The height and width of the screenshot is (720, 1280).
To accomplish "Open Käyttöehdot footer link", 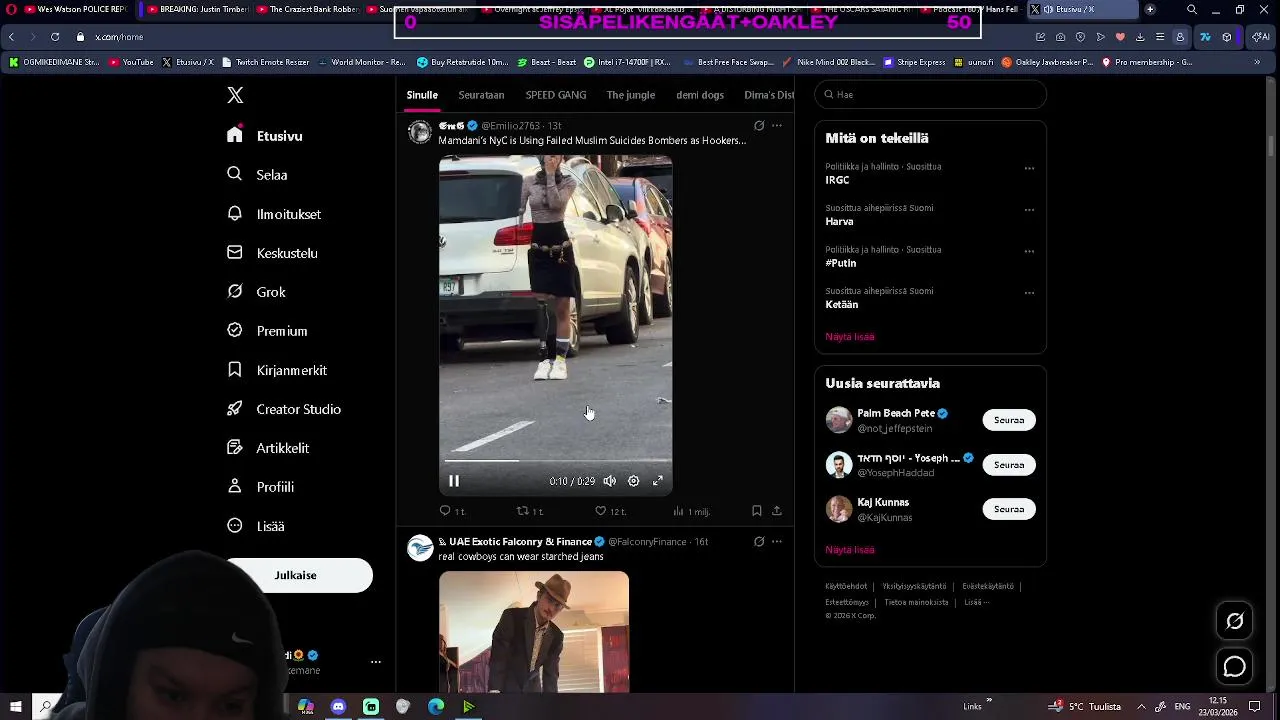I will tap(846, 586).
